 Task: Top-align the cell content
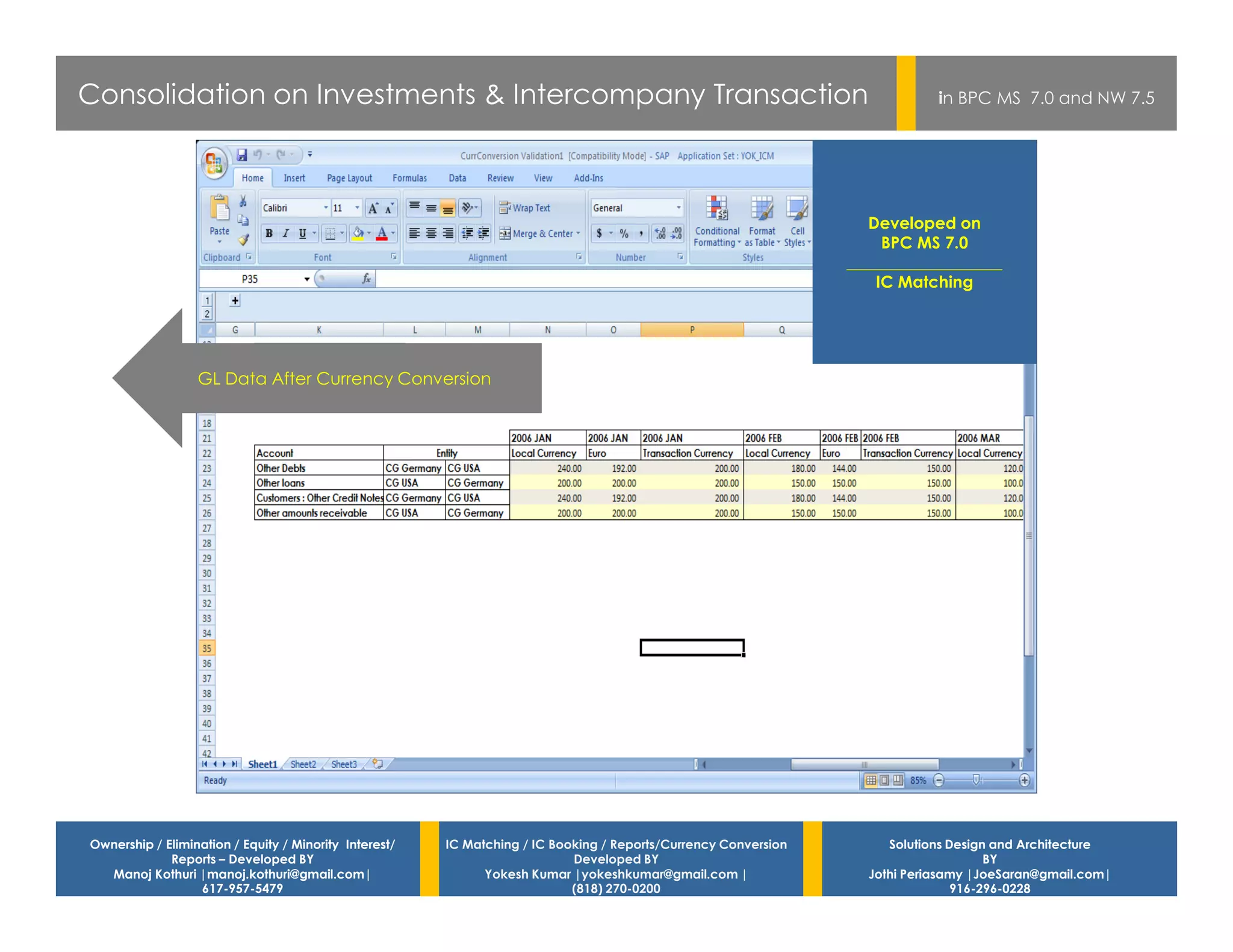[x=415, y=208]
